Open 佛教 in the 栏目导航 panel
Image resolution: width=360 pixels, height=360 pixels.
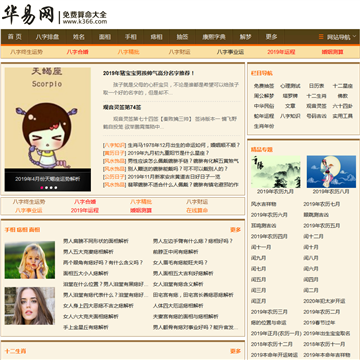coord(343,96)
